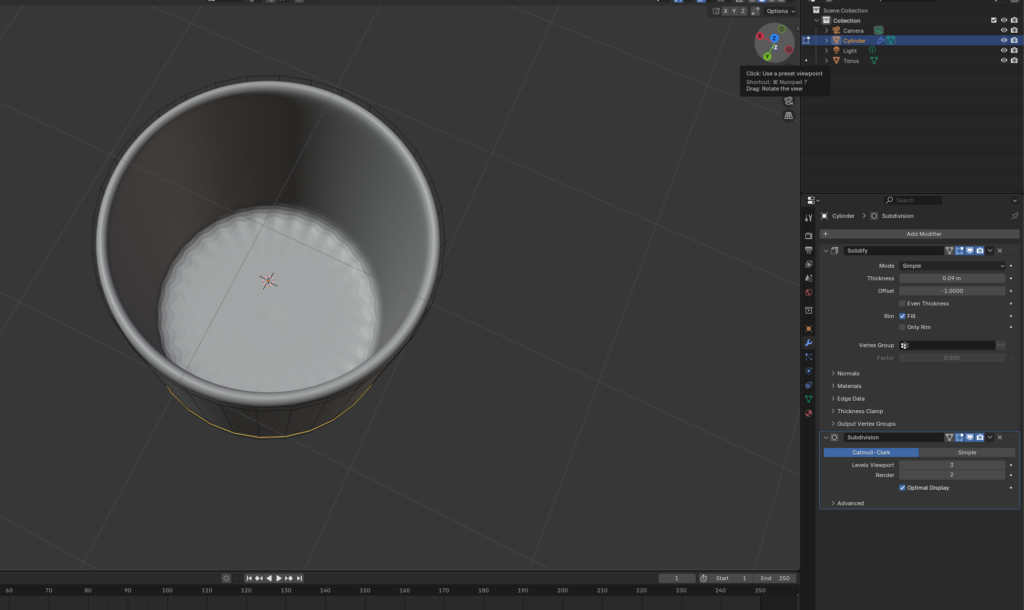Screen dimensions: 1024x610
Task: Uncheck the Rim Fill checkbox
Action: [x=903, y=316]
